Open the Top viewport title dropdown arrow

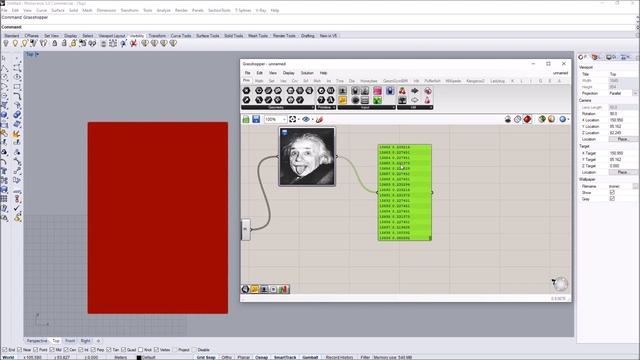37,54
